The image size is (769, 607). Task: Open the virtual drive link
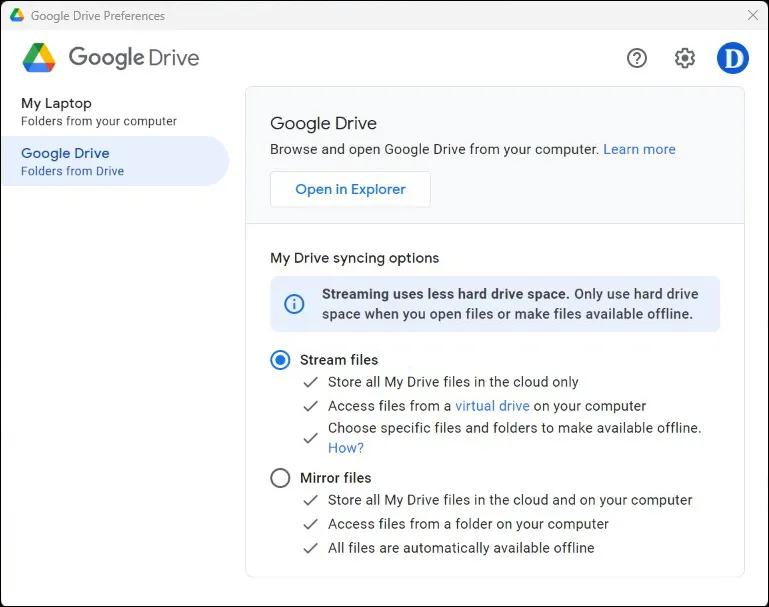pos(492,406)
